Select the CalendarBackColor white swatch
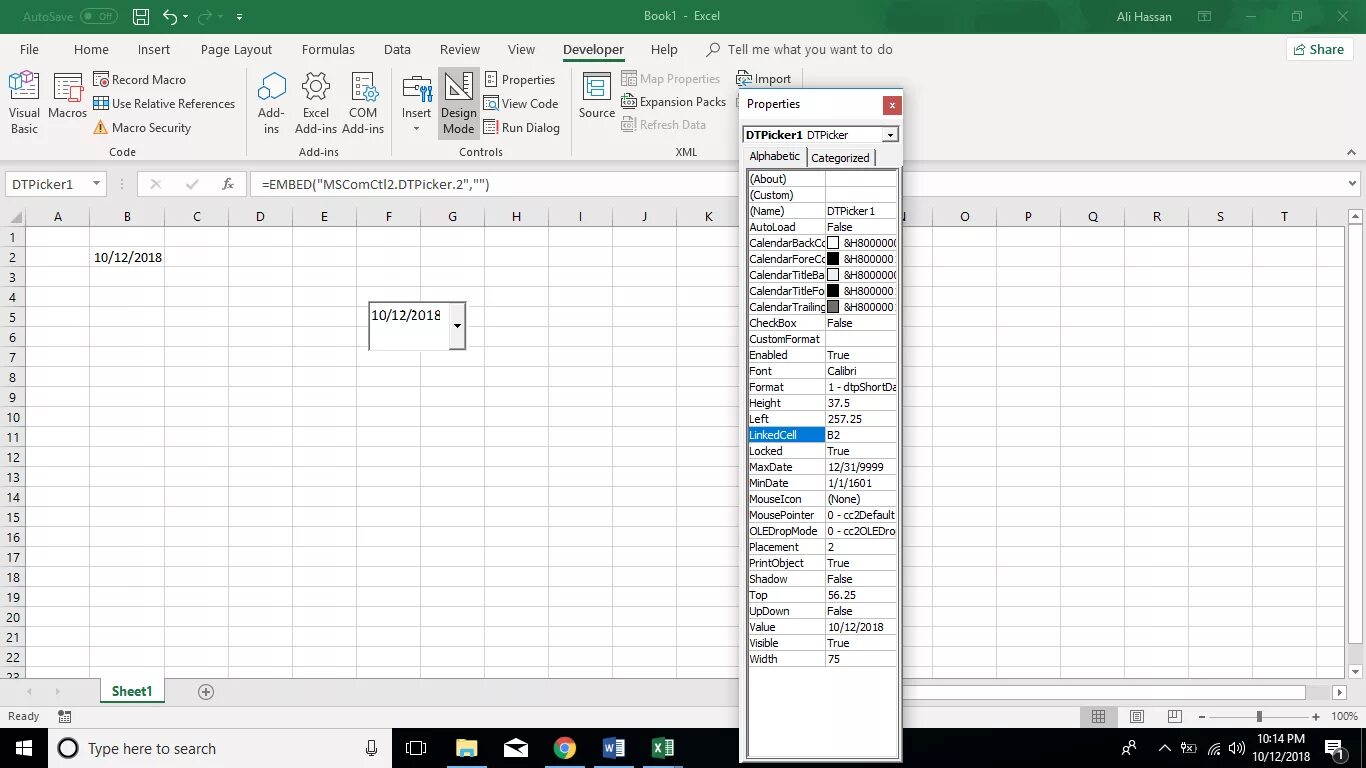1366x768 pixels. click(833, 243)
